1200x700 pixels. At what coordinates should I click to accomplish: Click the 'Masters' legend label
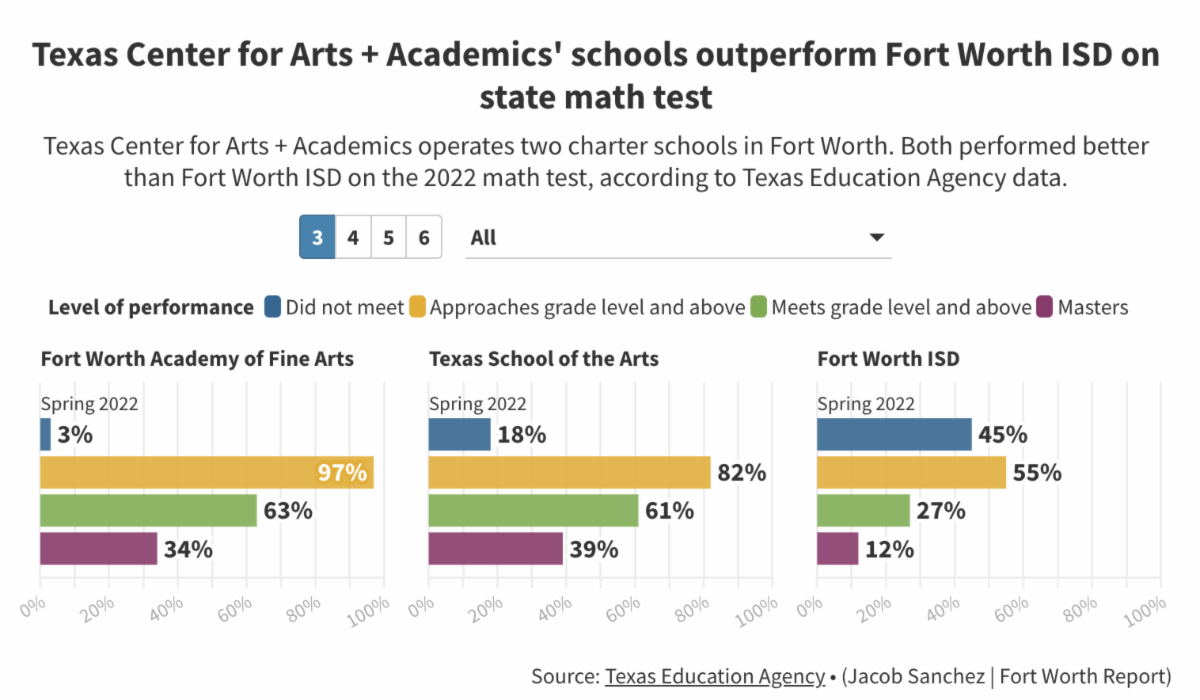(1093, 307)
